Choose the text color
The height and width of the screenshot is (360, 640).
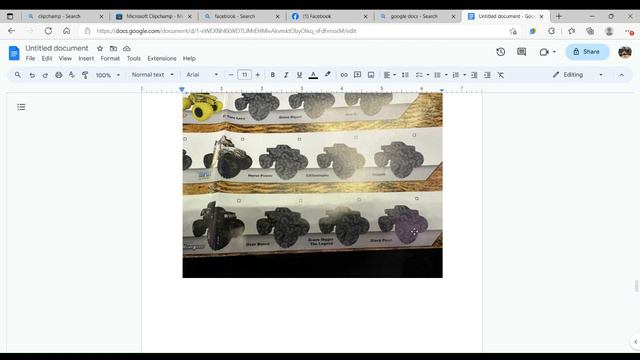(313, 75)
